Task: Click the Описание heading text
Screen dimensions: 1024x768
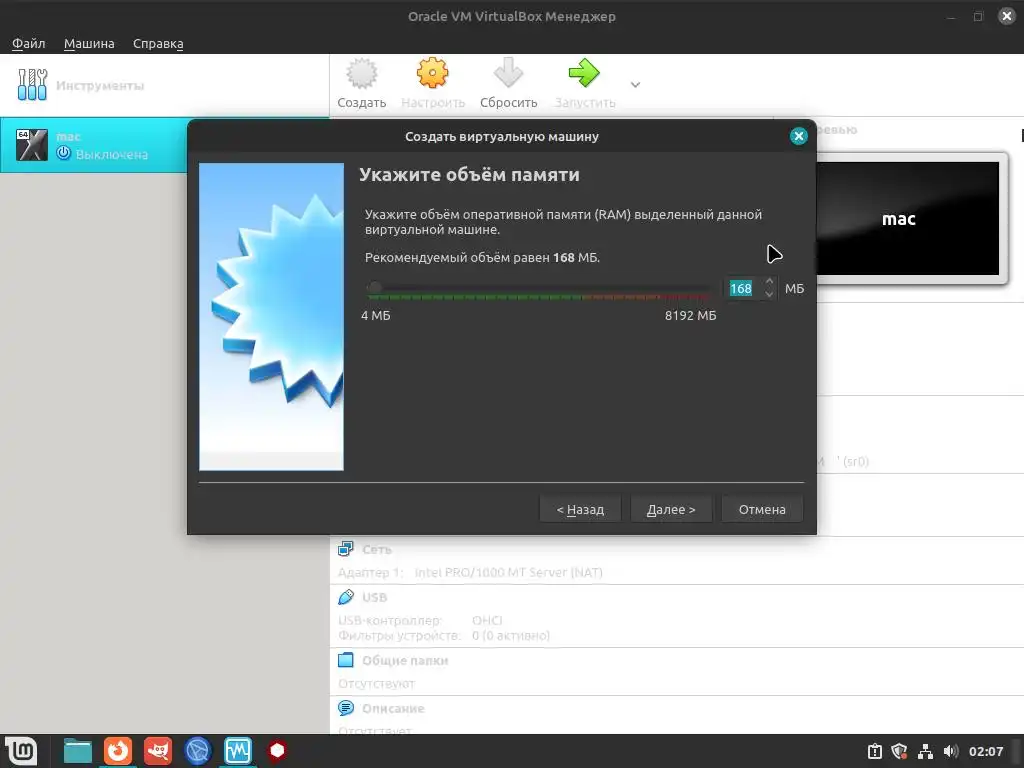Action: tap(393, 709)
